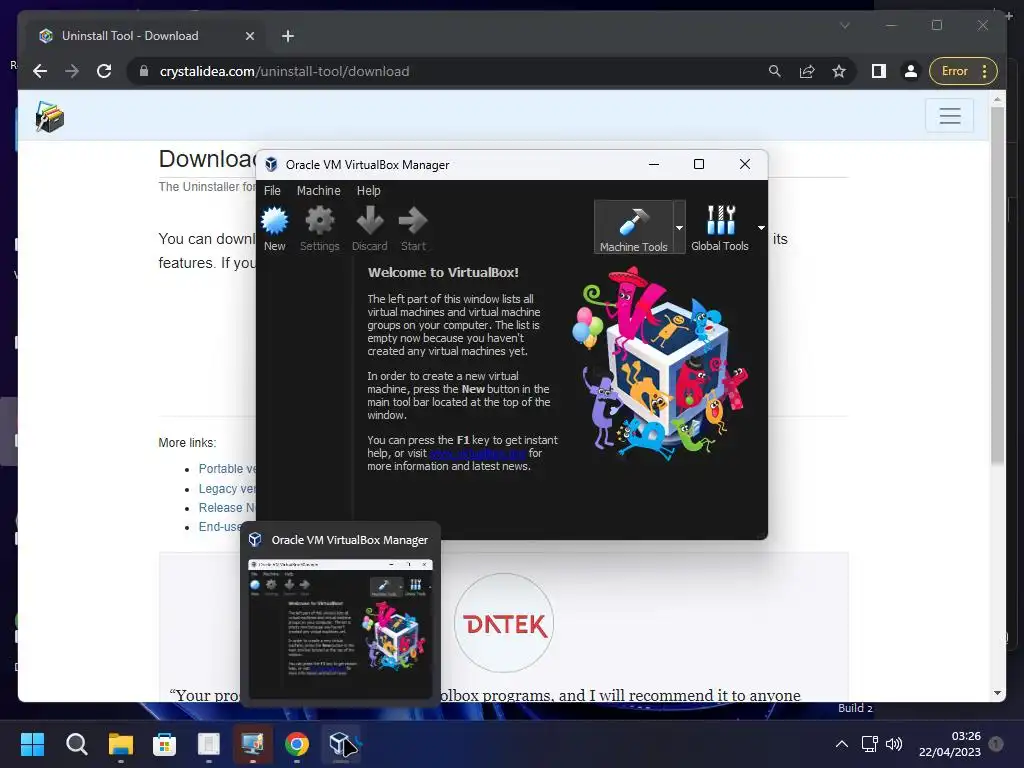1024x768 pixels.
Task: Open the Help menu in VirtualBox
Action: tap(368, 191)
